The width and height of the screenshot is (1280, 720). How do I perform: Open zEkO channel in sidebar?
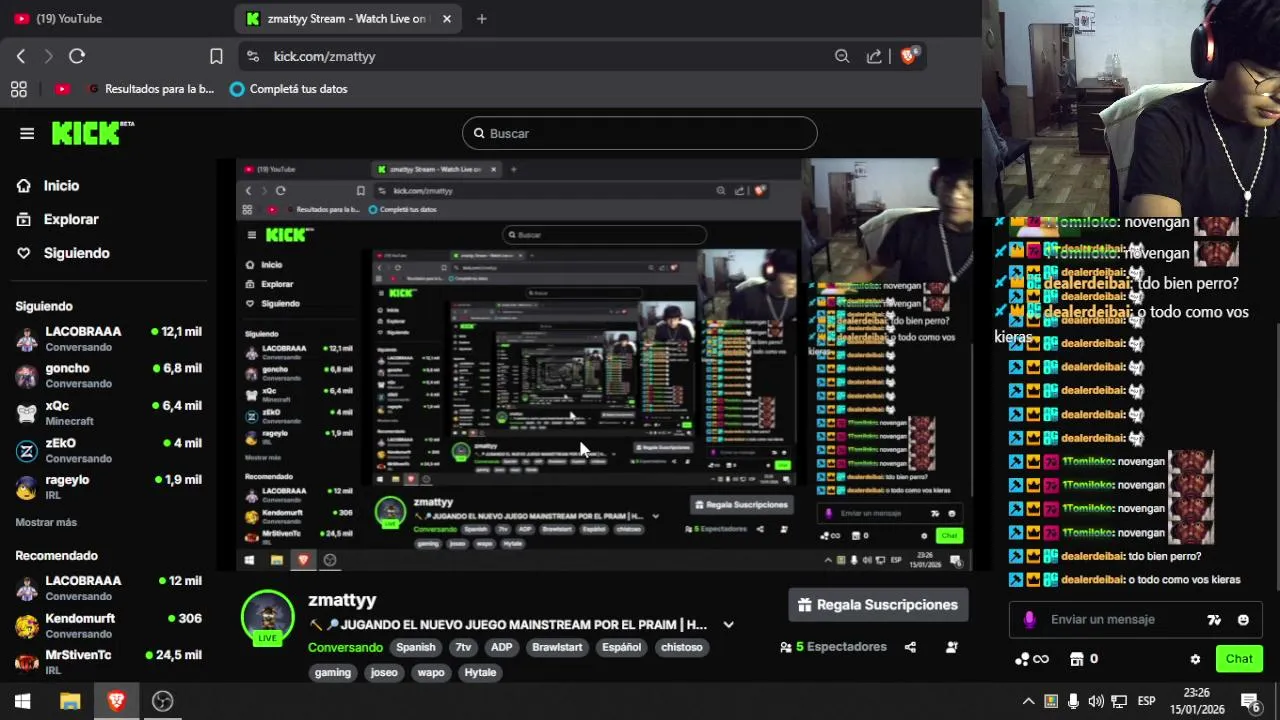tap(108, 450)
